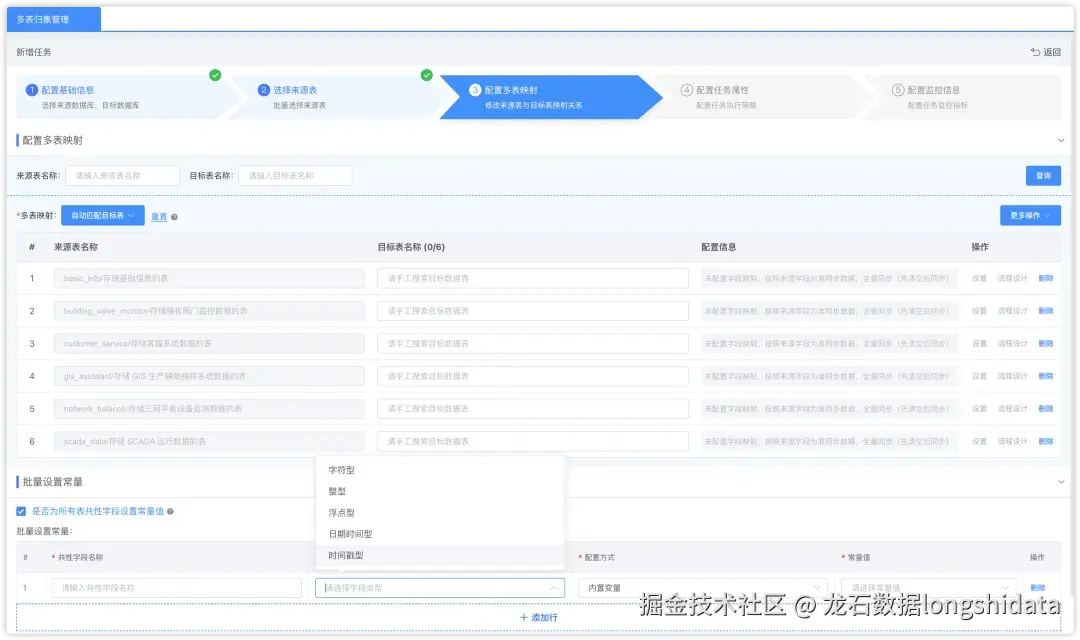Click 删除 for the customer_service row
The height and width of the screenshot is (640, 1080).
[1046, 343]
